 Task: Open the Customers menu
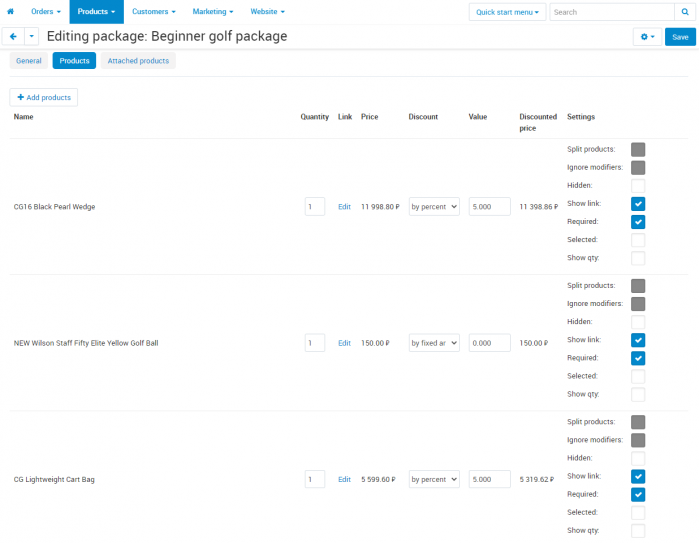pos(154,12)
